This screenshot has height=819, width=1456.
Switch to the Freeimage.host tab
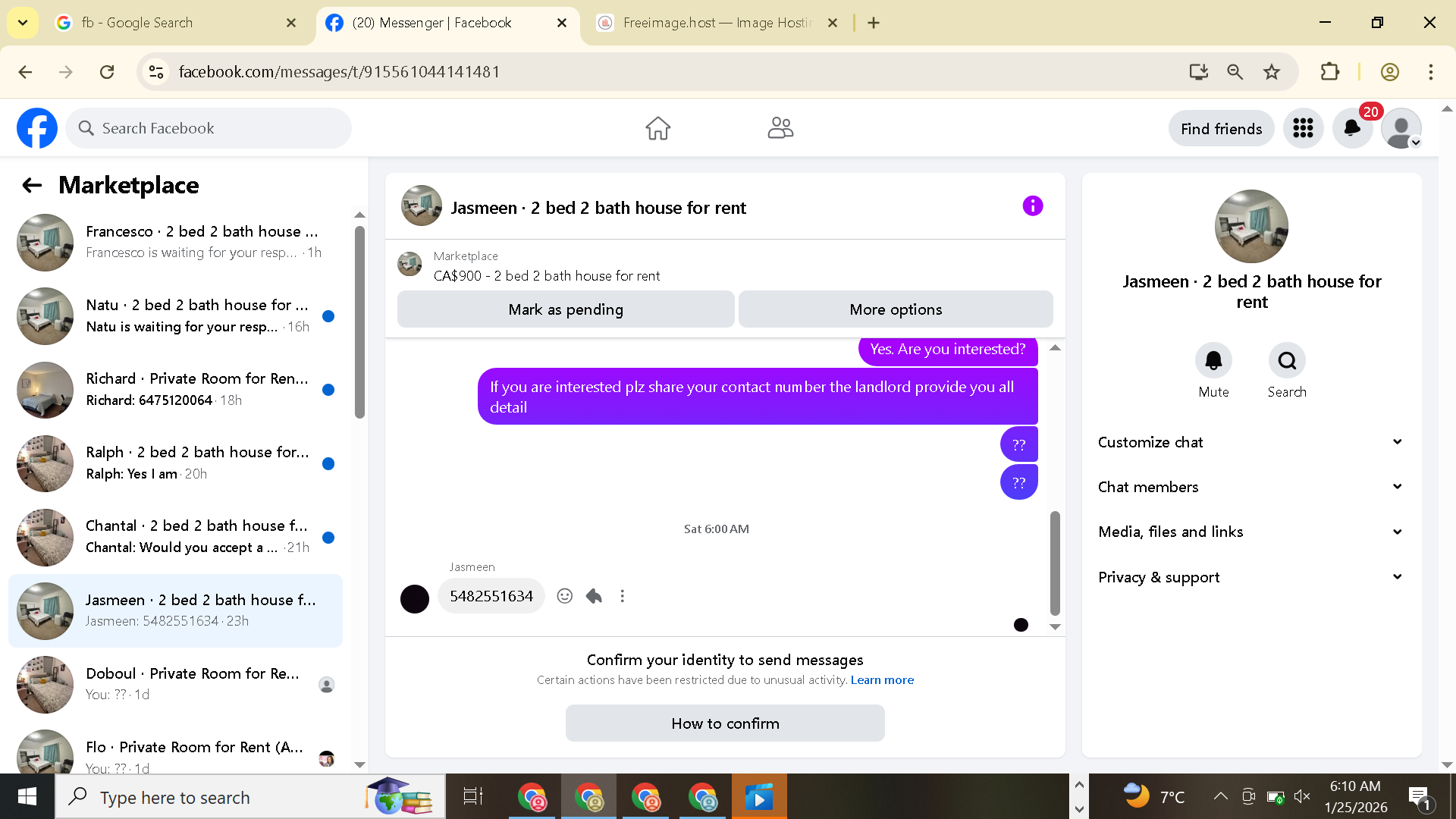(717, 23)
